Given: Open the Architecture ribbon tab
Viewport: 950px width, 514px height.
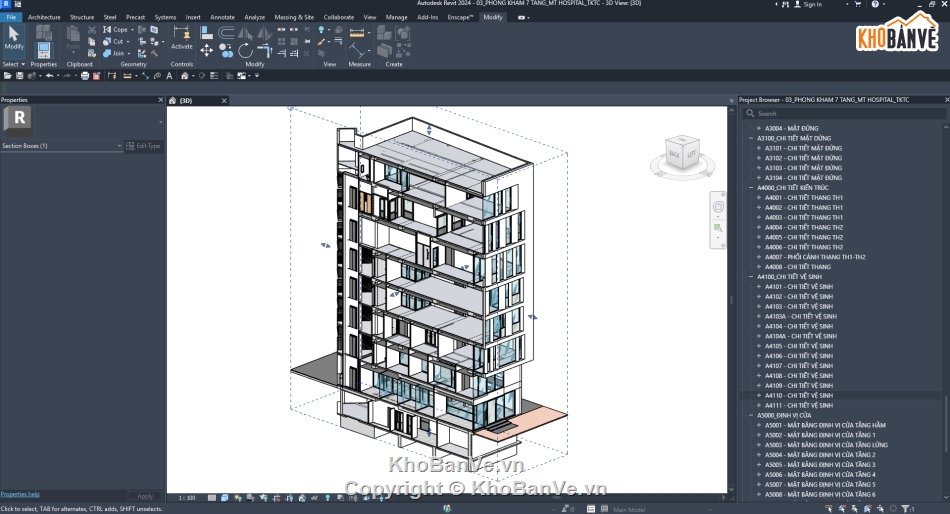Looking at the screenshot, I should click(44, 18).
